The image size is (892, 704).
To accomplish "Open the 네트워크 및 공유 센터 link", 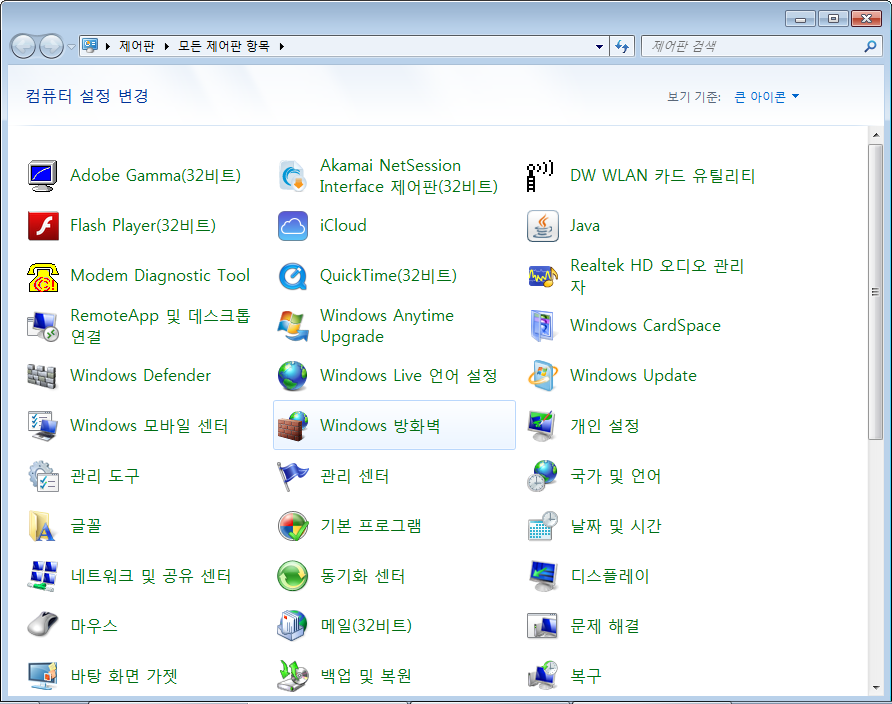I will point(151,576).
